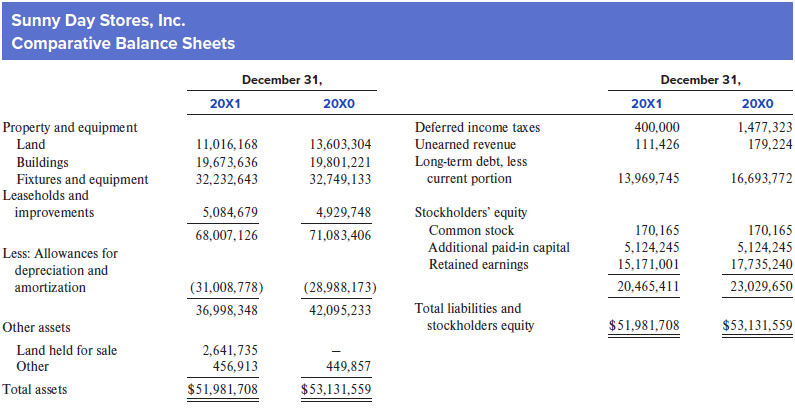Viewport: 795px width, 414px height.
Task: Select total assets $53,131,559 in left table
Action: coord(336,389)
